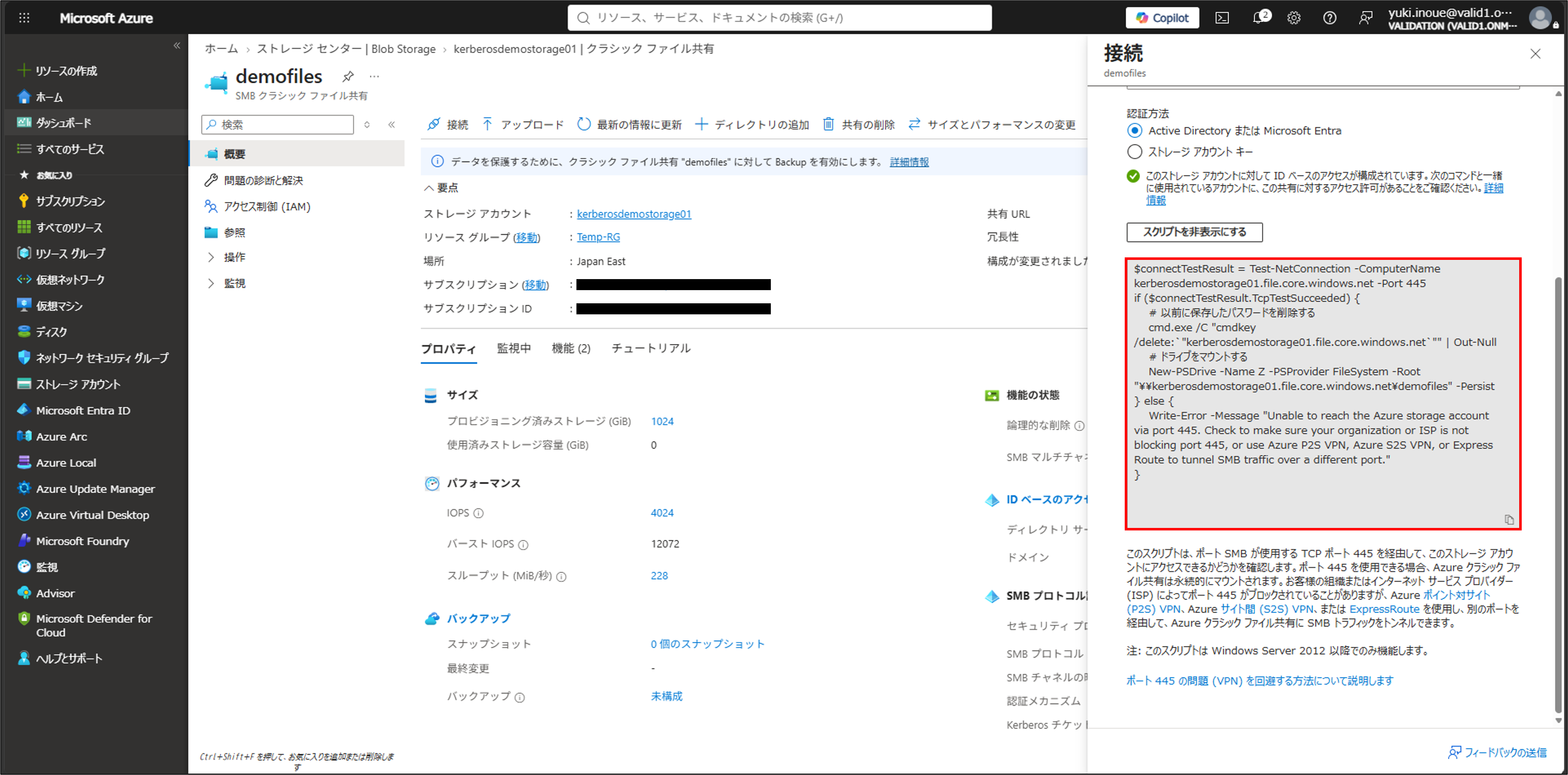Select Active Directory または Microsoft Entra radio

click(x=1134, y=130)
